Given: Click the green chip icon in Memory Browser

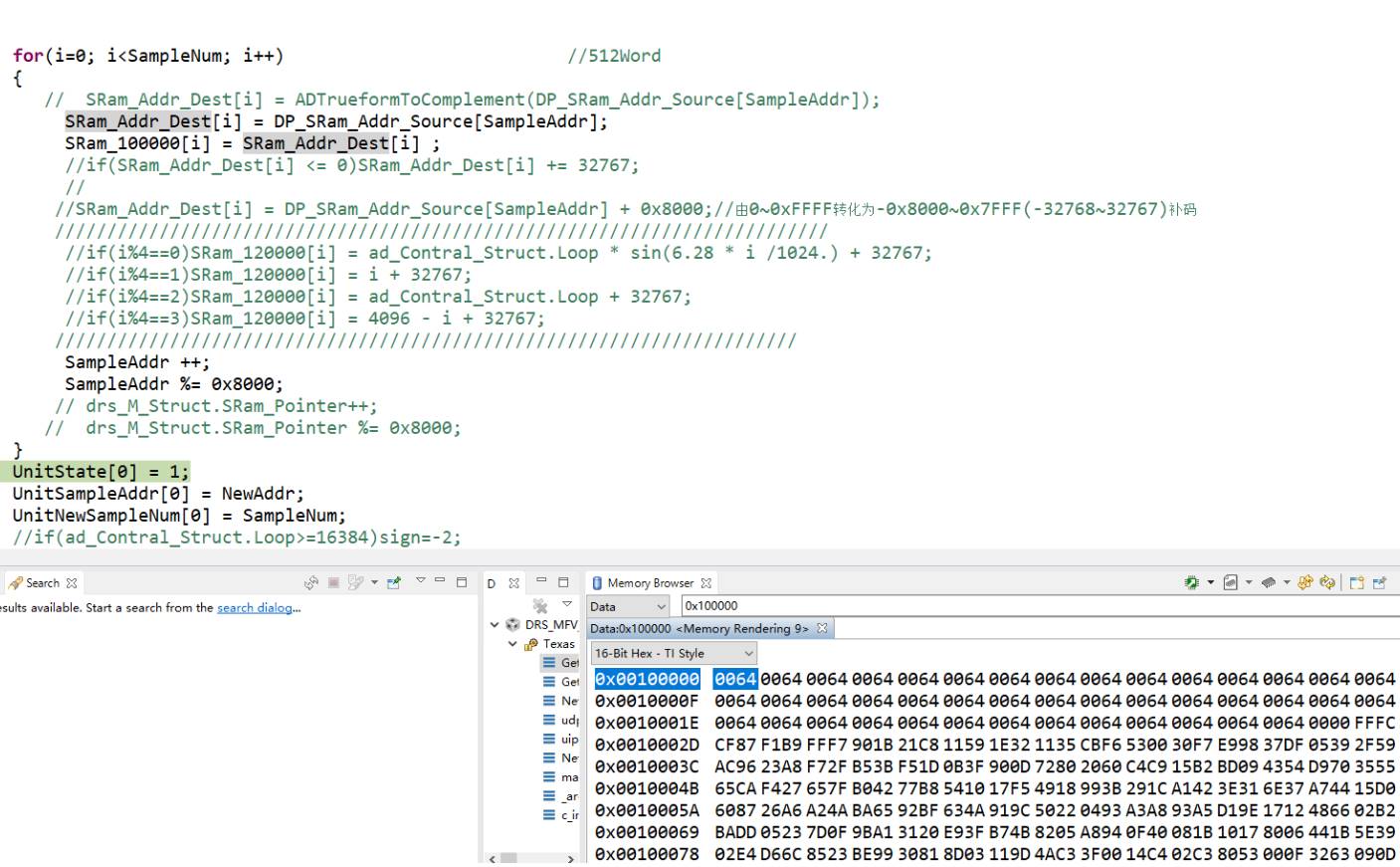Looking at the screenshot, I should click(1191, 583).
